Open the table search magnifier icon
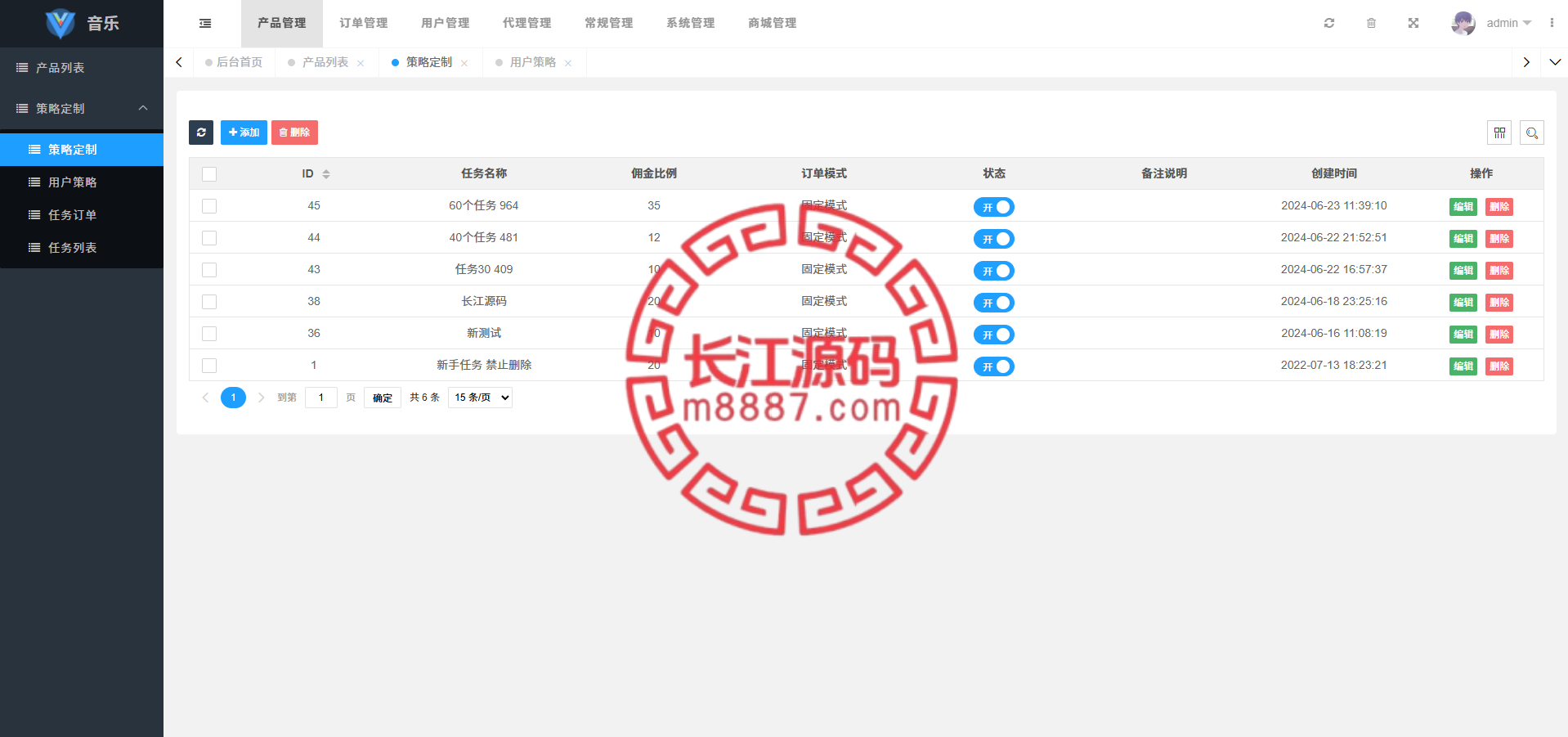 (1532, 133)
